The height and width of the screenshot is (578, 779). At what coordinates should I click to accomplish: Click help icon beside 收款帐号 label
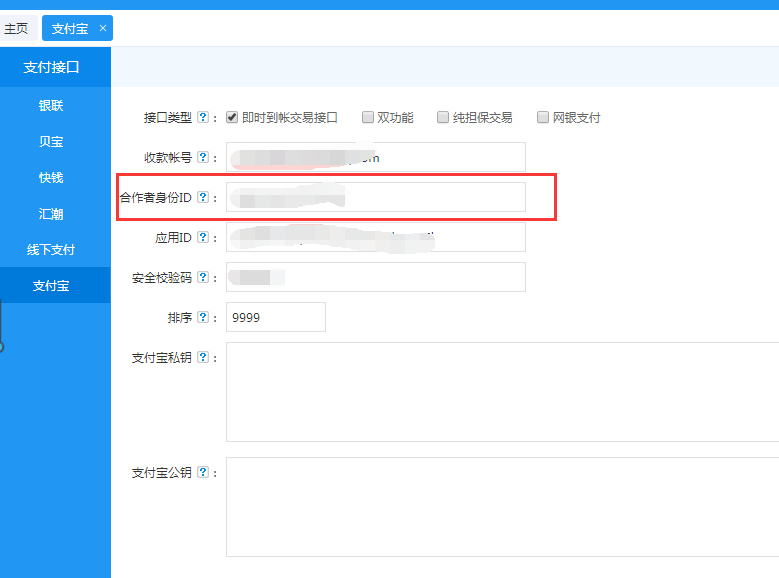[x=203, y=157]
